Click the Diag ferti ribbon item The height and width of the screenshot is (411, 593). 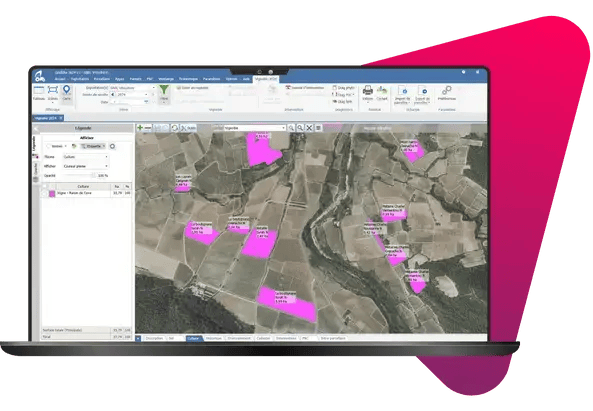point(343,101)
